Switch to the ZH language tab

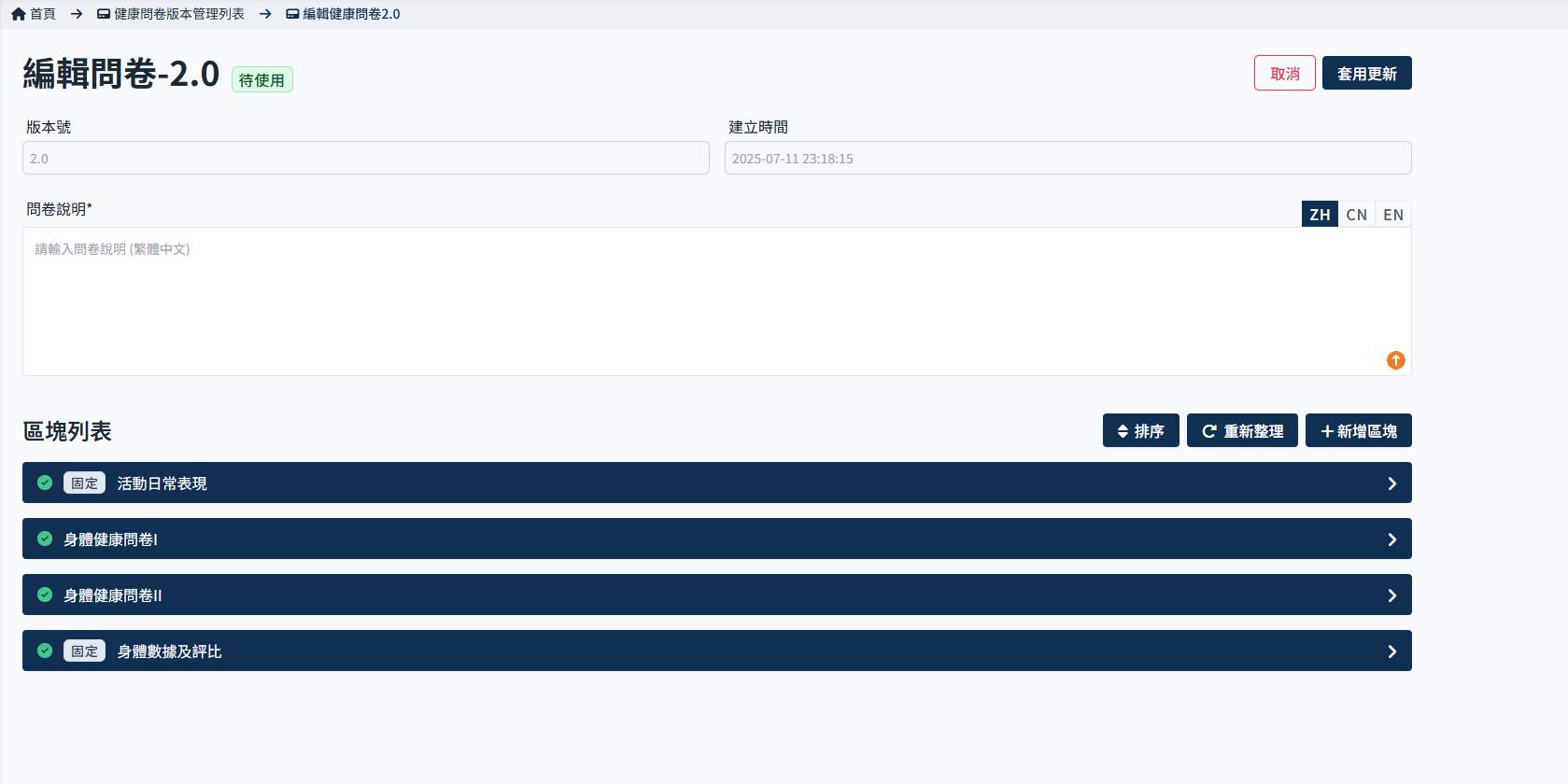click(x=1320, y=215)
